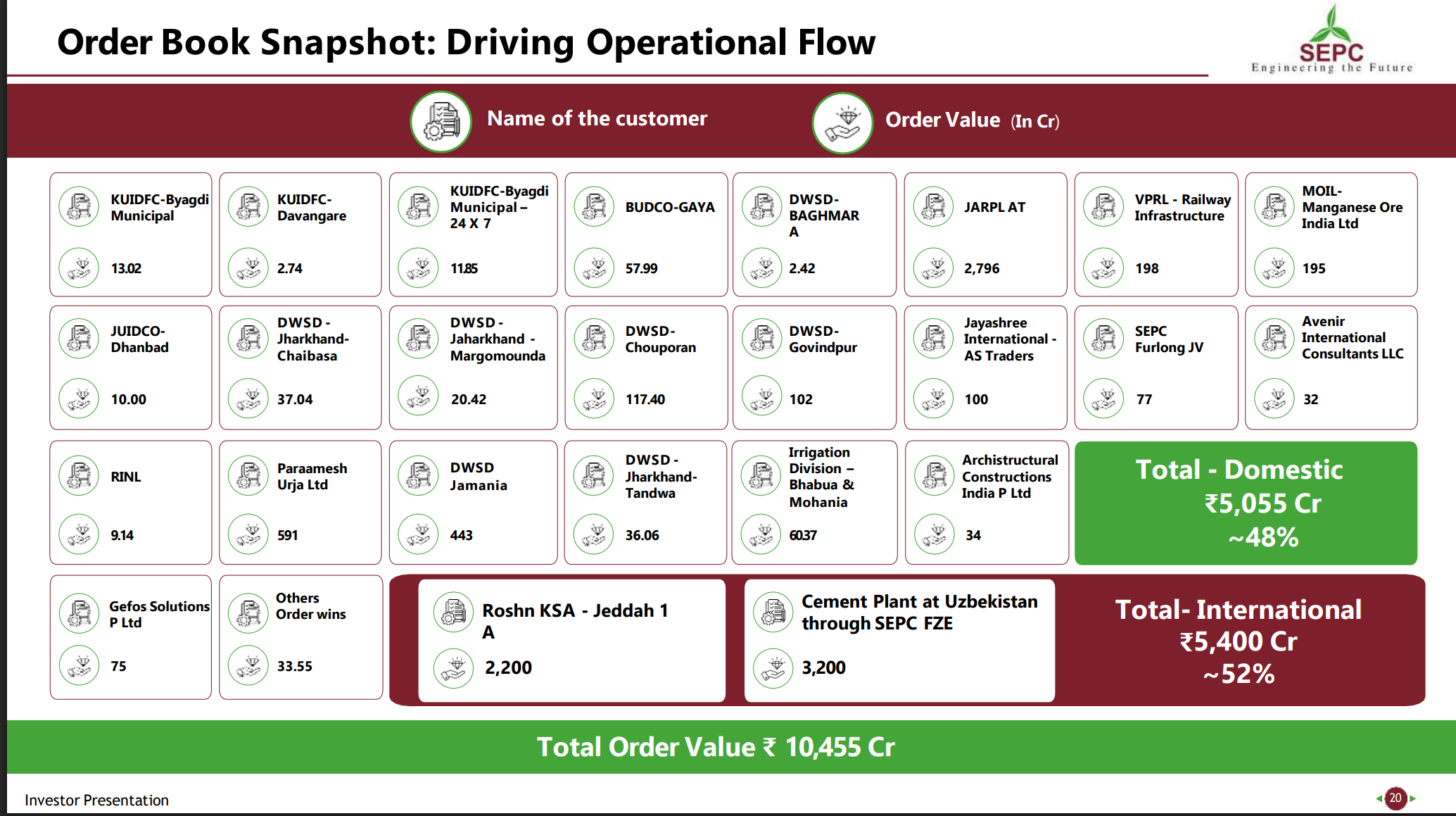Click the customer document icon in header legend
The height and width of the screenshot is (816, 1456).
click(x=441, y=122)
